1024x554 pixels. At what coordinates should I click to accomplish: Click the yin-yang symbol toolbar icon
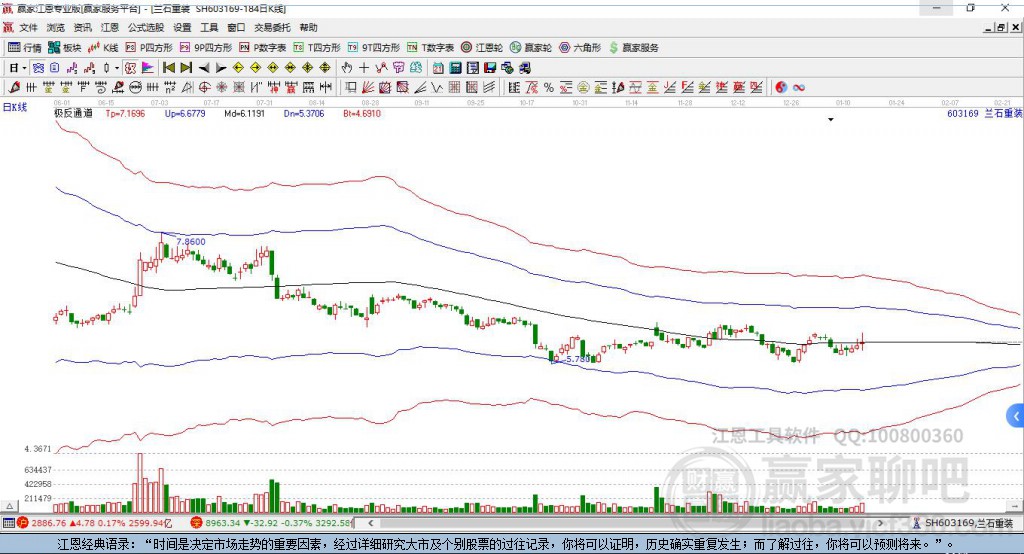click(781, 87)
